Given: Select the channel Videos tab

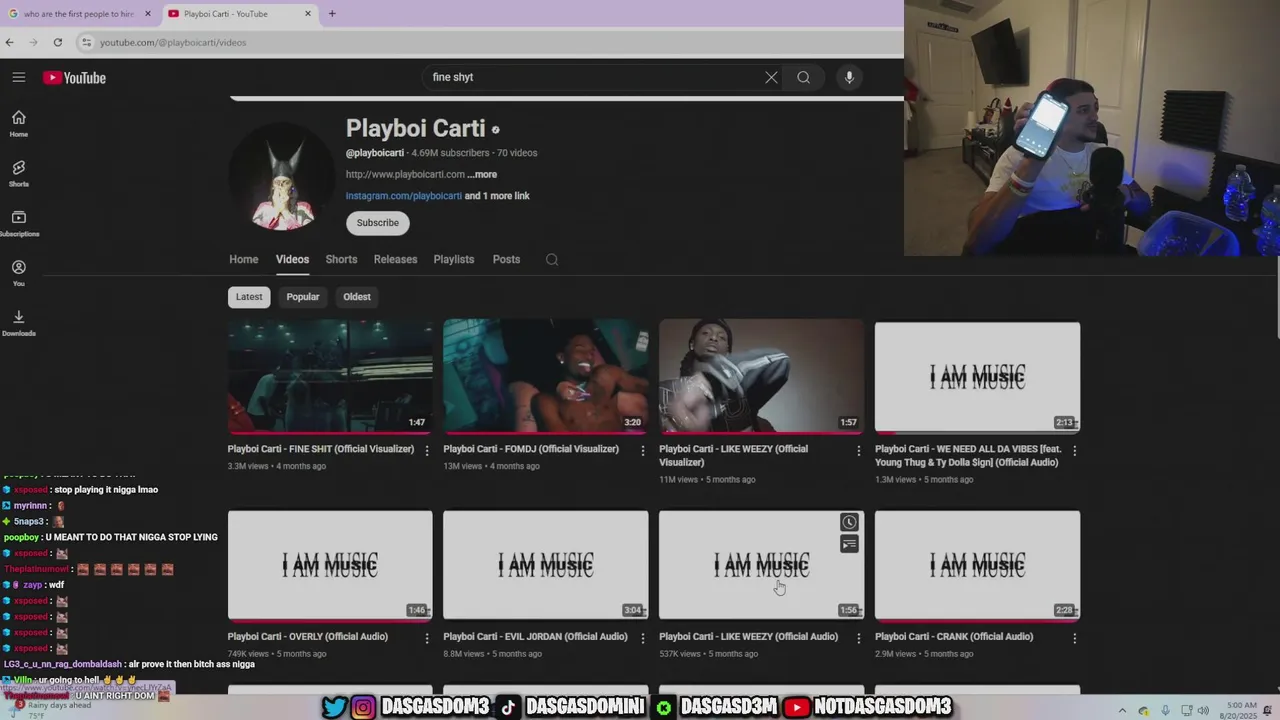Looking at the screenshot, I should 292,259.
